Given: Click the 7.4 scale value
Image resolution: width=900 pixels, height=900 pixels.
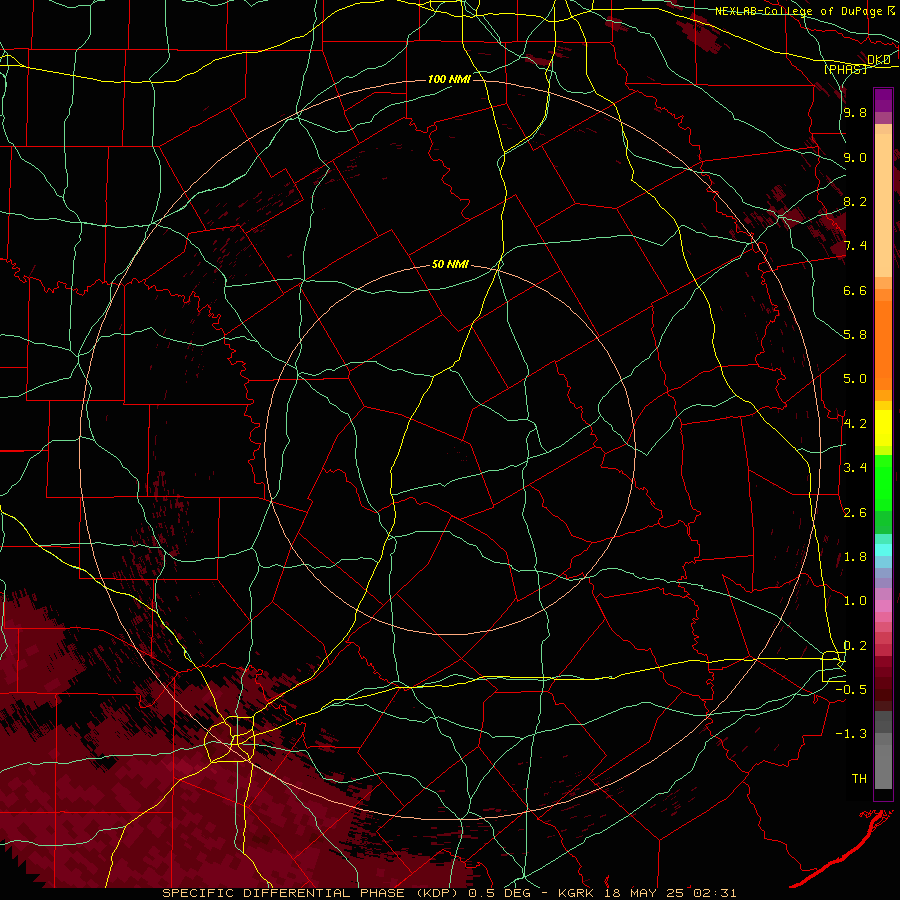Looking at the screenshot, I should (855, 246).
